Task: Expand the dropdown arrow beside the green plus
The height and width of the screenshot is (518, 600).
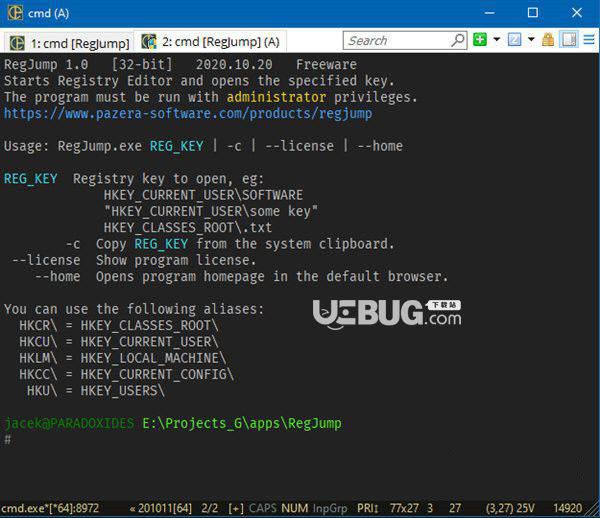Action: [x=497, y=39]
